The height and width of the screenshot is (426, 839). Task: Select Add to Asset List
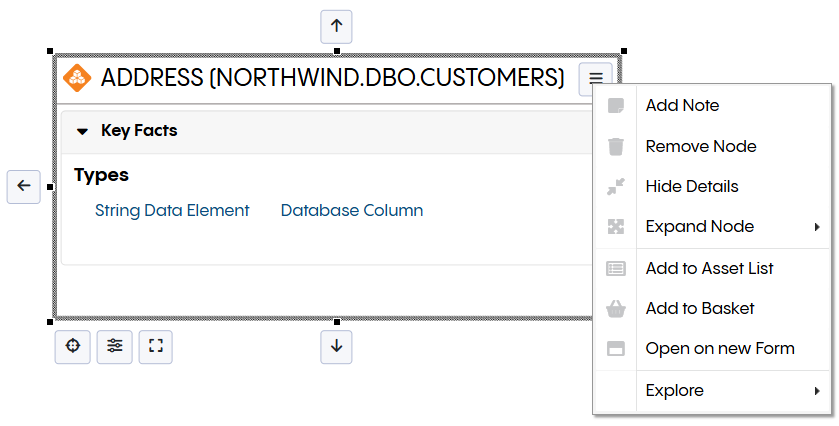[x=712, y=268]
